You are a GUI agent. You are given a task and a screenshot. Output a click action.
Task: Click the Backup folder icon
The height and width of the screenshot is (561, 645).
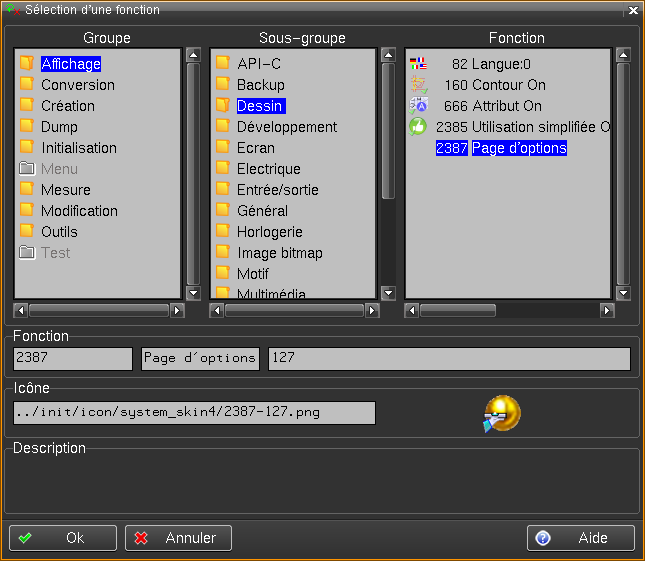pyautogui.click(x=223, y=84)
